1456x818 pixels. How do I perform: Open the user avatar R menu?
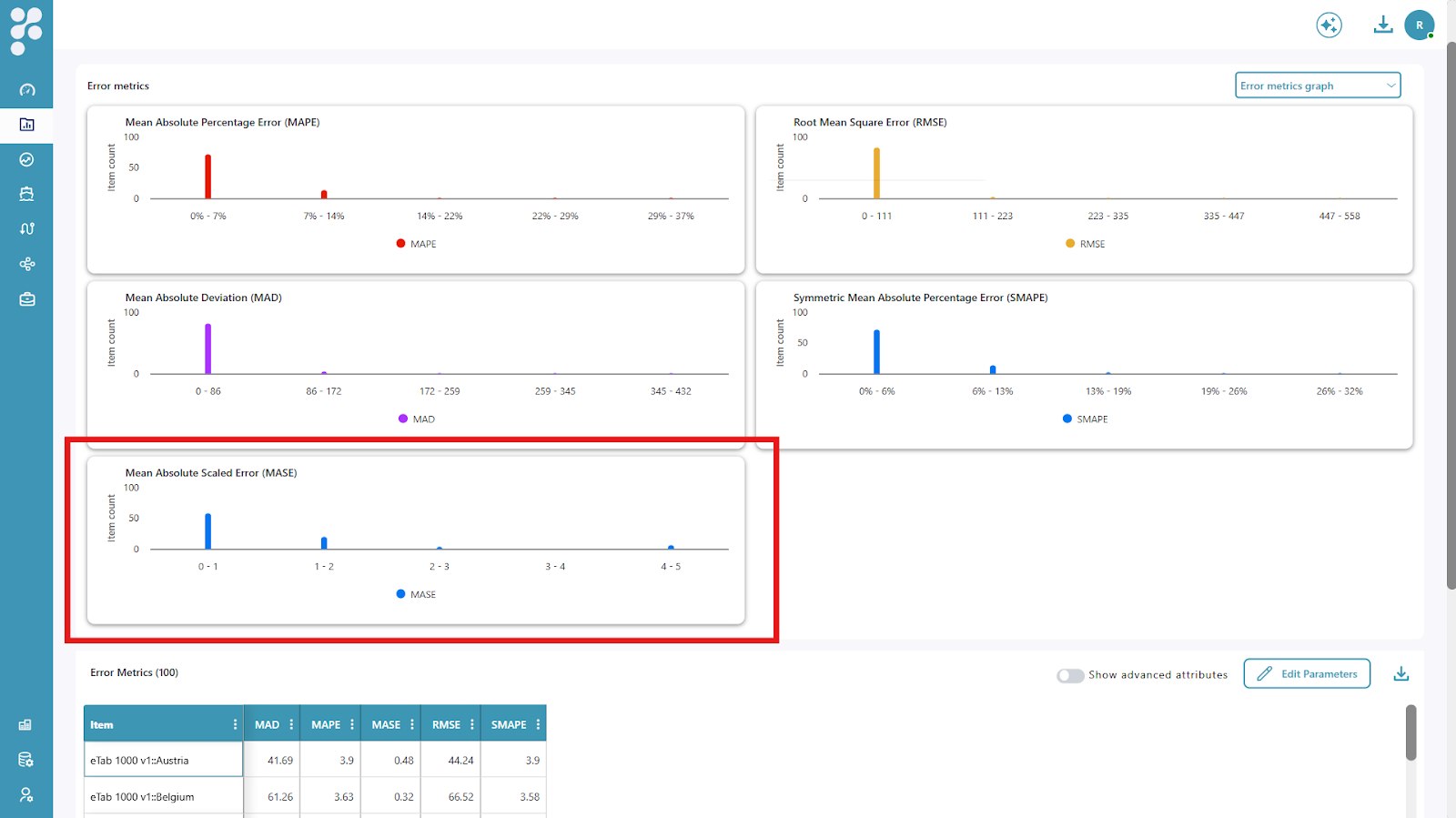click(1419, 25)
